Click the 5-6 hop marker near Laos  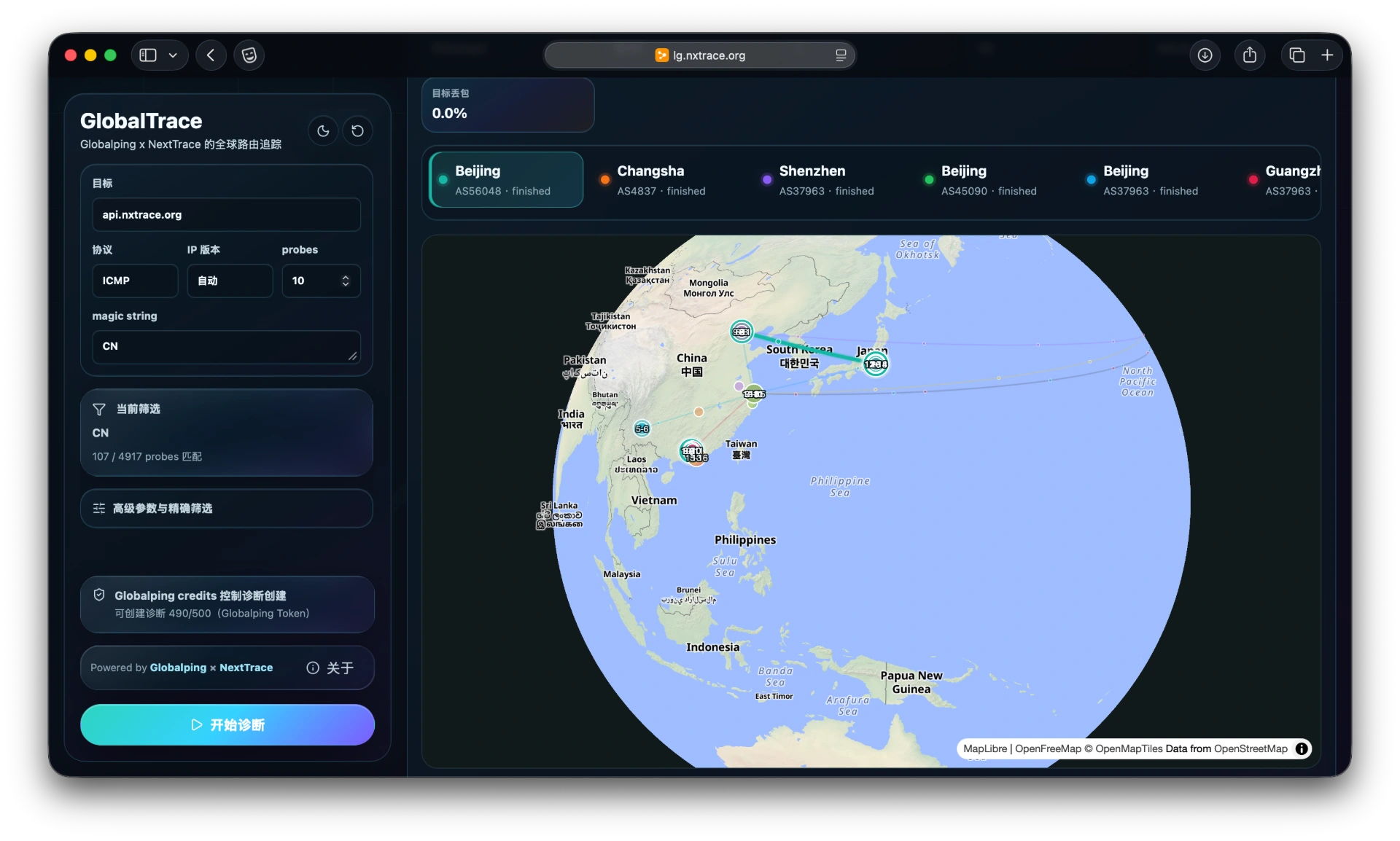[x=642, y=429]
